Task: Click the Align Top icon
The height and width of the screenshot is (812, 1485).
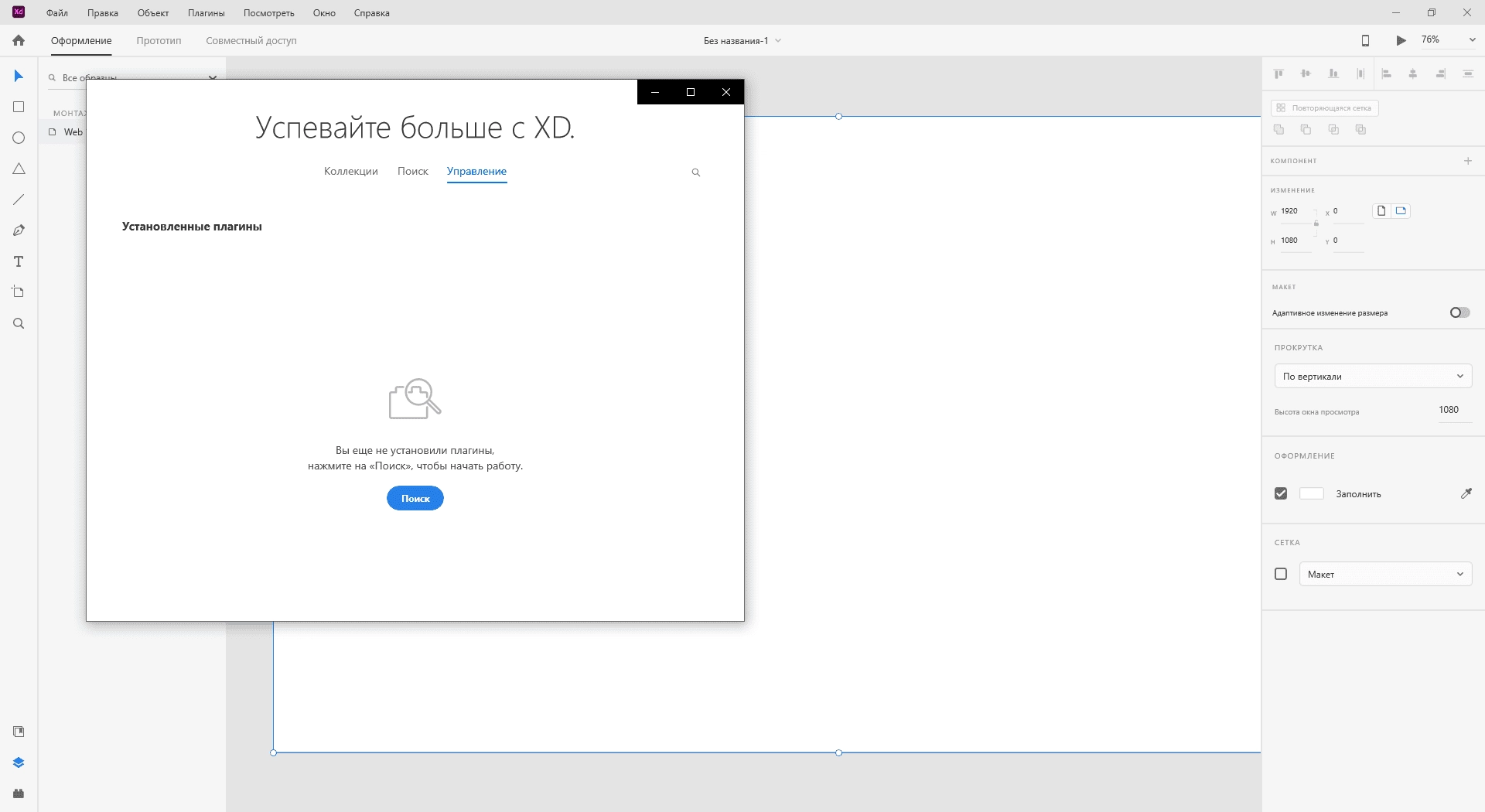Action: click(x=1278, y=73)
